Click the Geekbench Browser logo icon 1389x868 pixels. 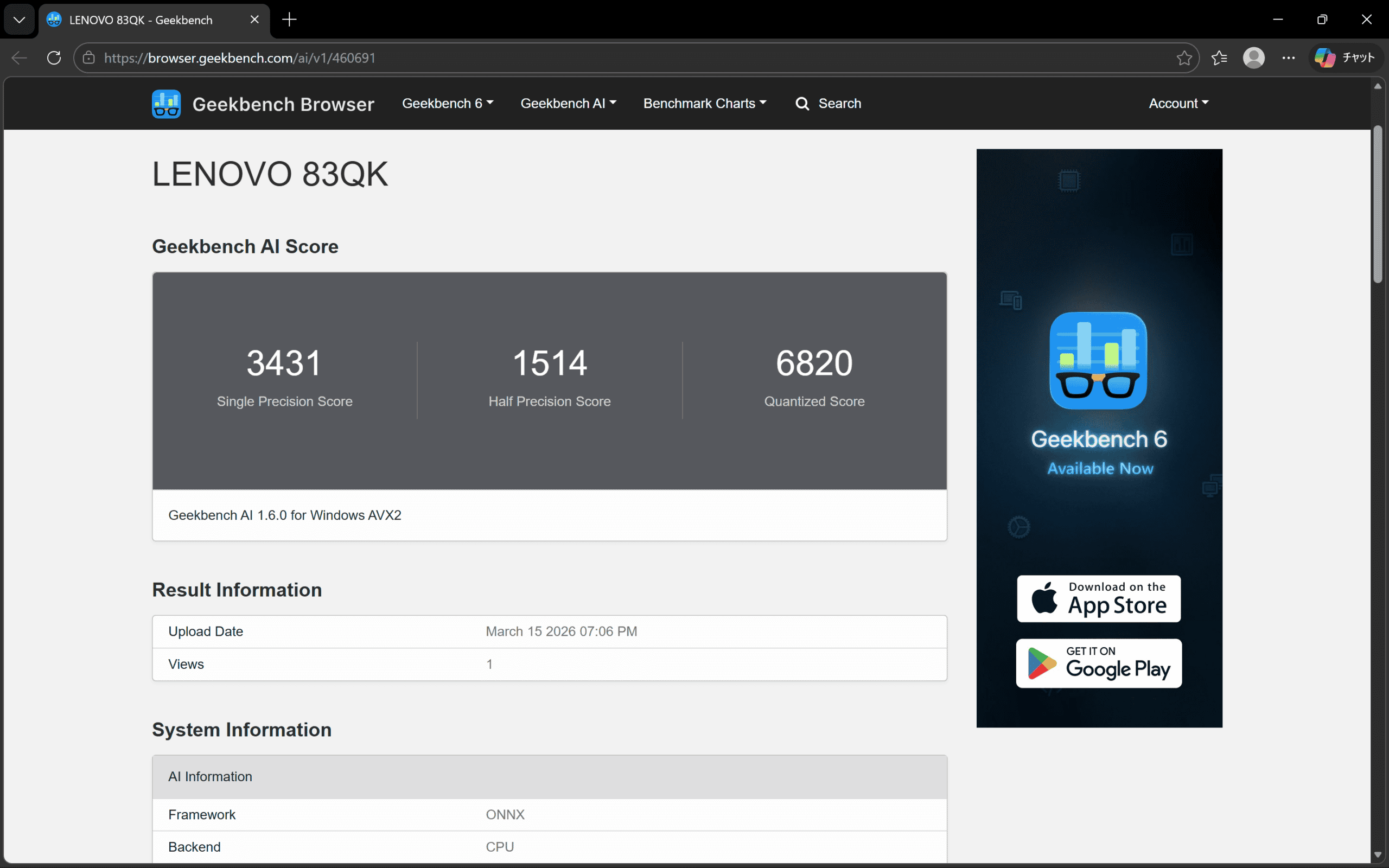point(166,103)
